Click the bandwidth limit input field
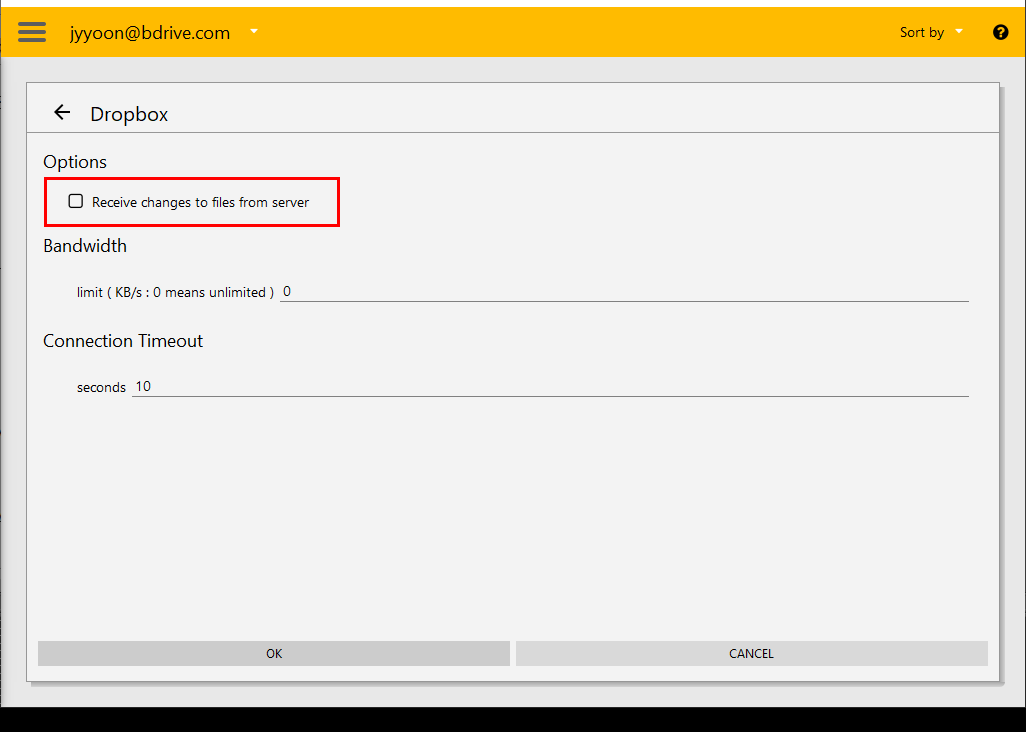 pyautogui.click(x=624, y=292)
